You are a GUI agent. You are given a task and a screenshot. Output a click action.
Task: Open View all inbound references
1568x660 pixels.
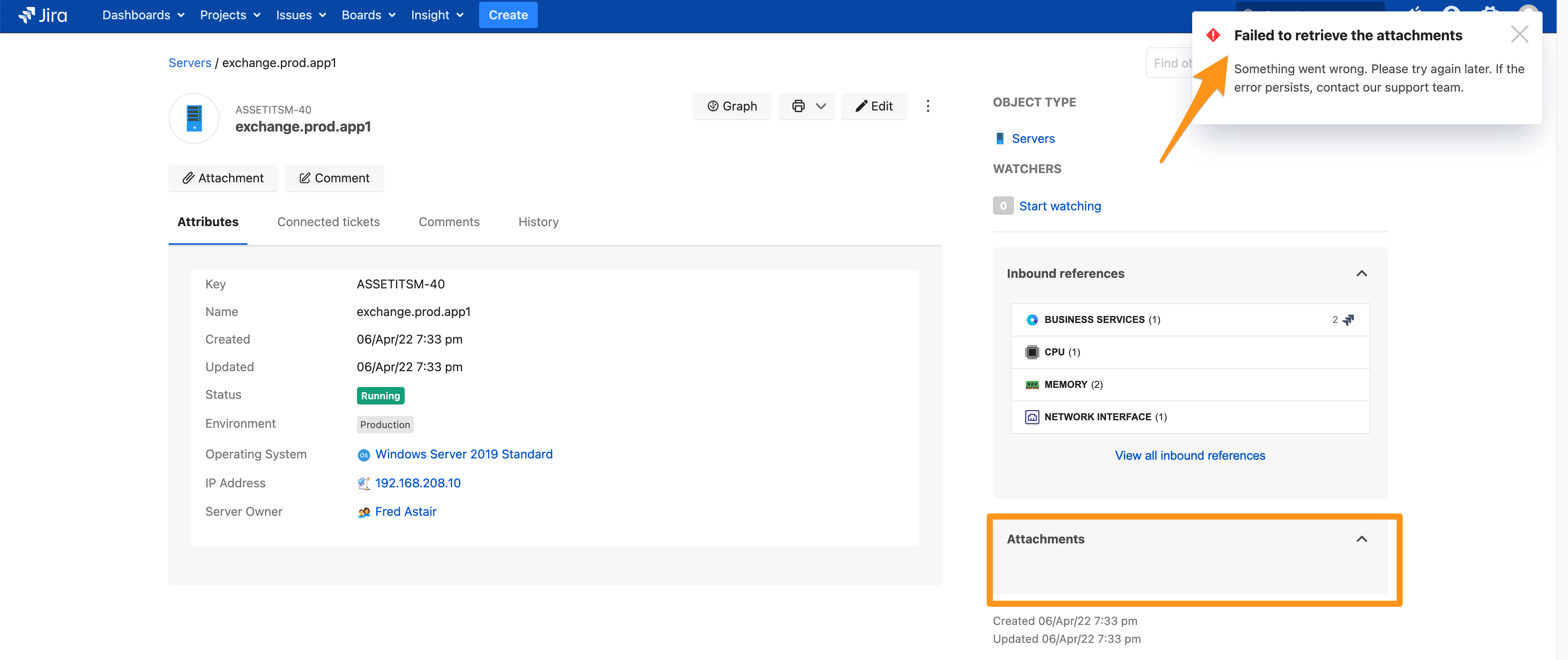(x=1190, y=455)
